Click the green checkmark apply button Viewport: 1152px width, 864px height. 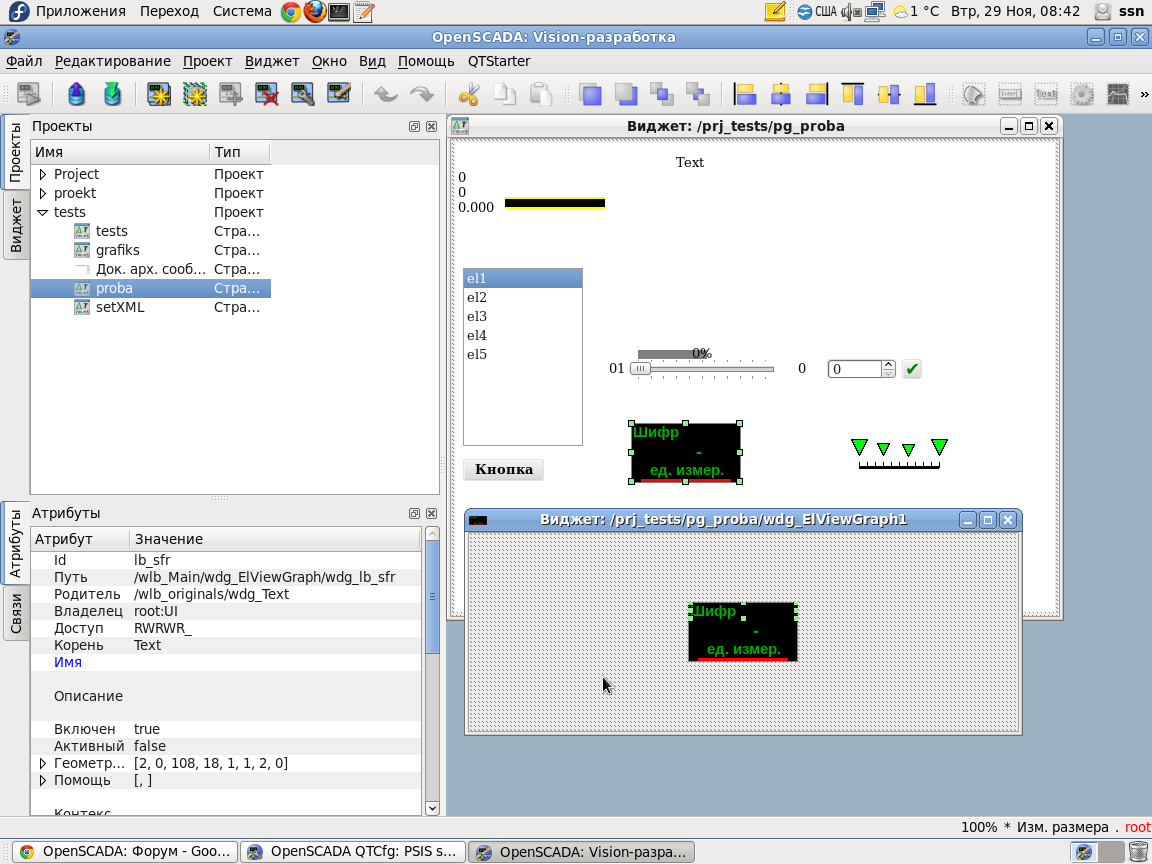click(x=911, y=369)
